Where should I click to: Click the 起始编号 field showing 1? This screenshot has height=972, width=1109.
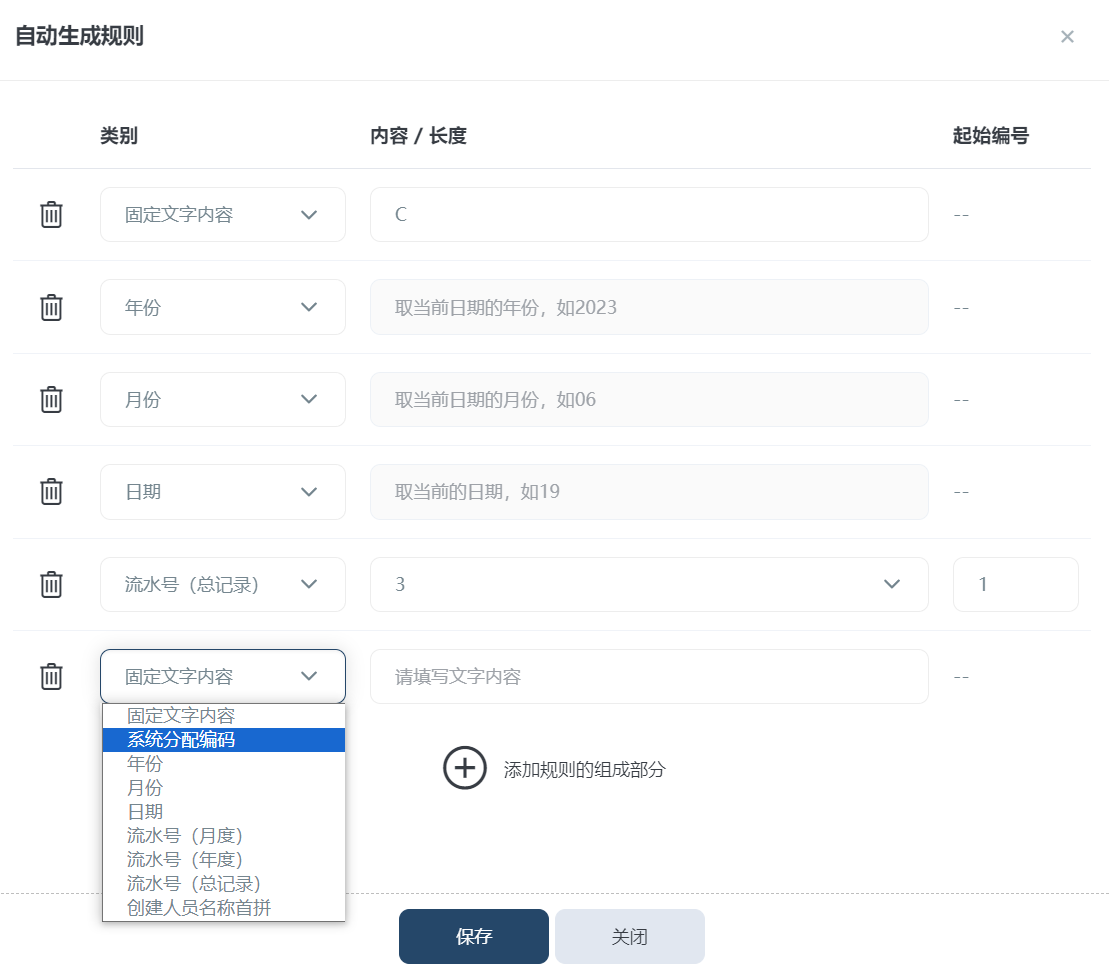(x=1015, y=584)
